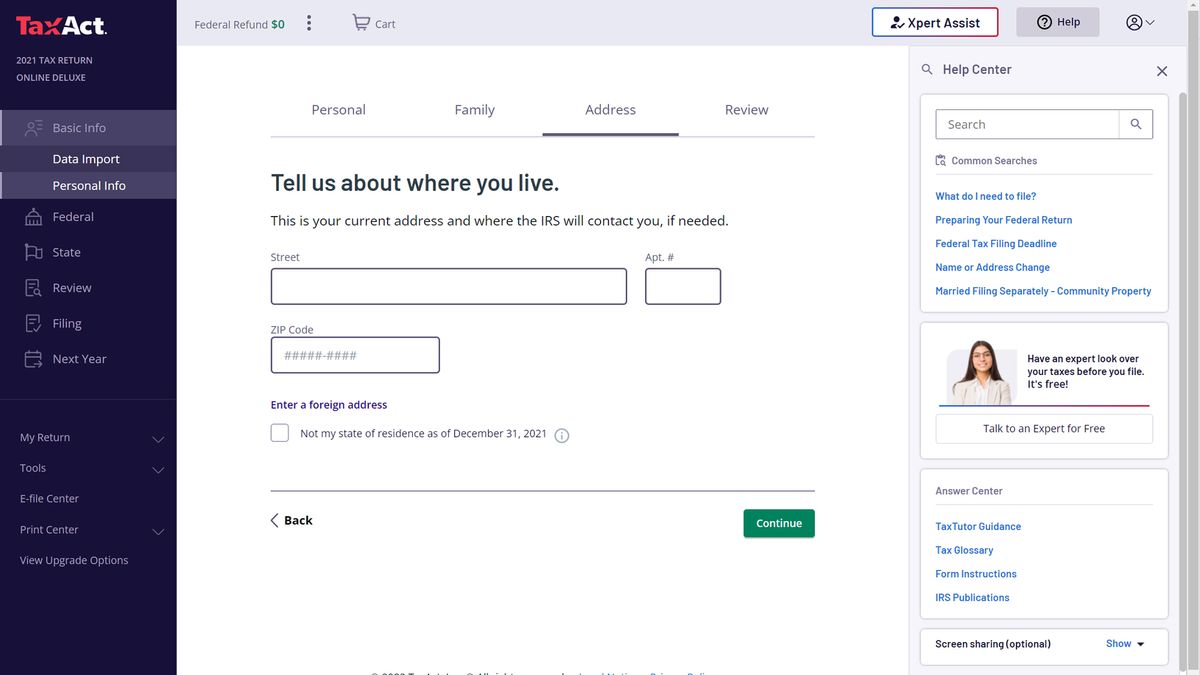Click the info tooltip beside residence checkbox

pyautogui.click(x=561, y=435)
